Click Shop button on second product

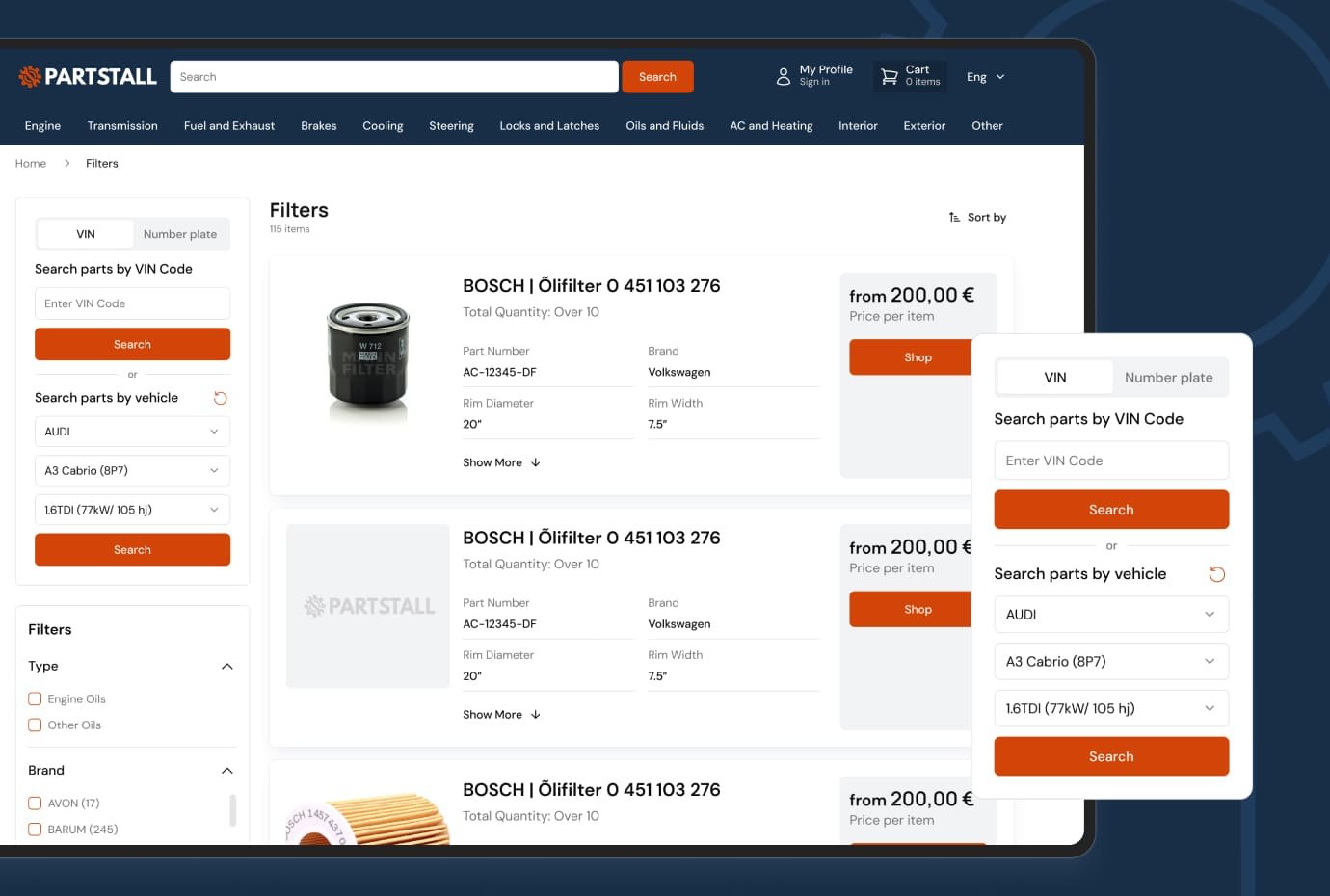pyautogui.click(x=910, y=610)
